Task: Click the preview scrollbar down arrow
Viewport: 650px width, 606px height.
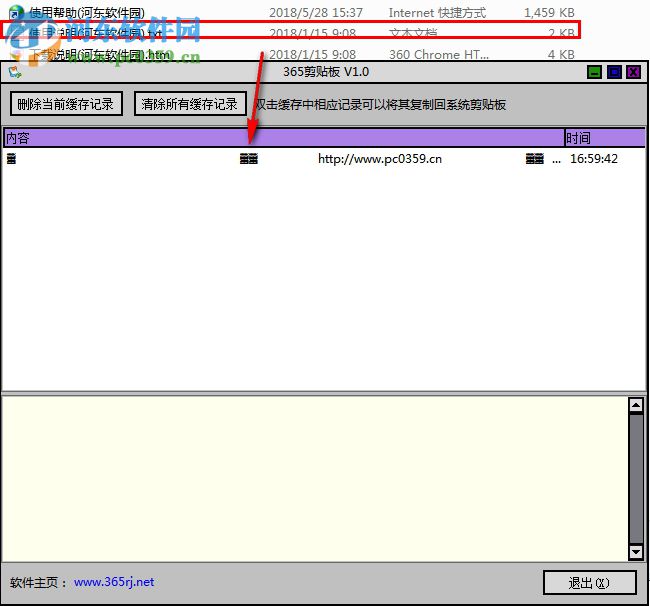Action: (636, 551)
